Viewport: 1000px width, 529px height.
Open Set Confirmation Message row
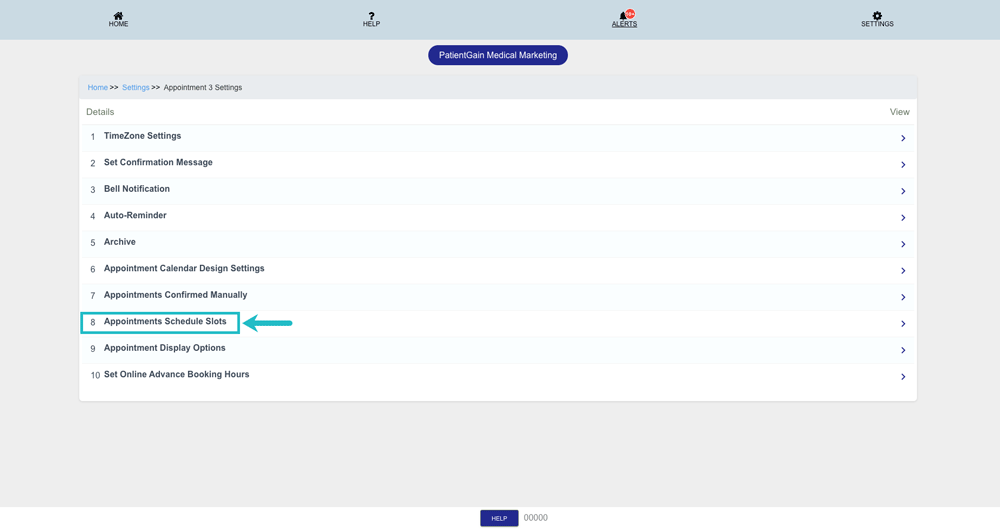[497, 165]
